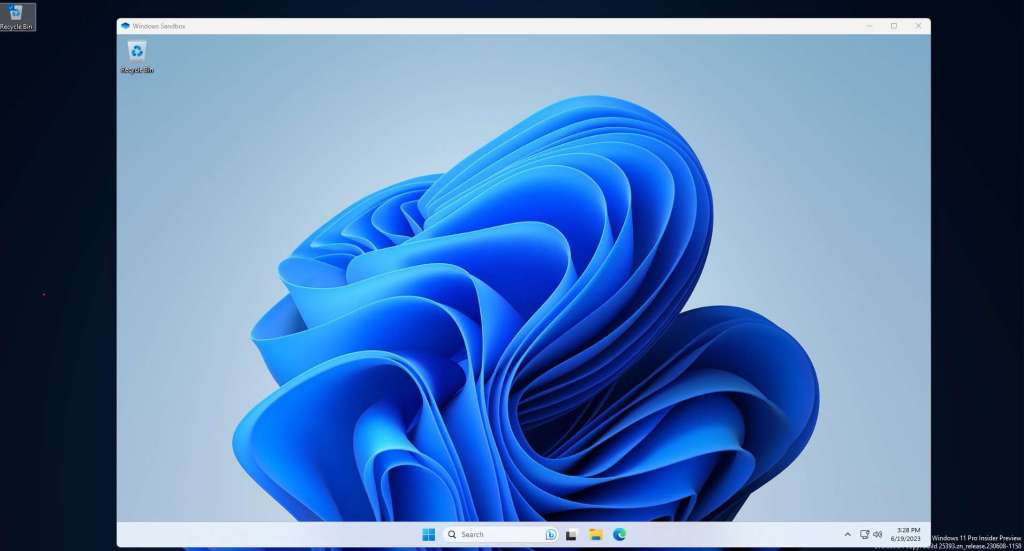Launch Microsoft Edge from the Sandbox taskbar
This screenshot has height=551, width=1024.
(620, 535)
